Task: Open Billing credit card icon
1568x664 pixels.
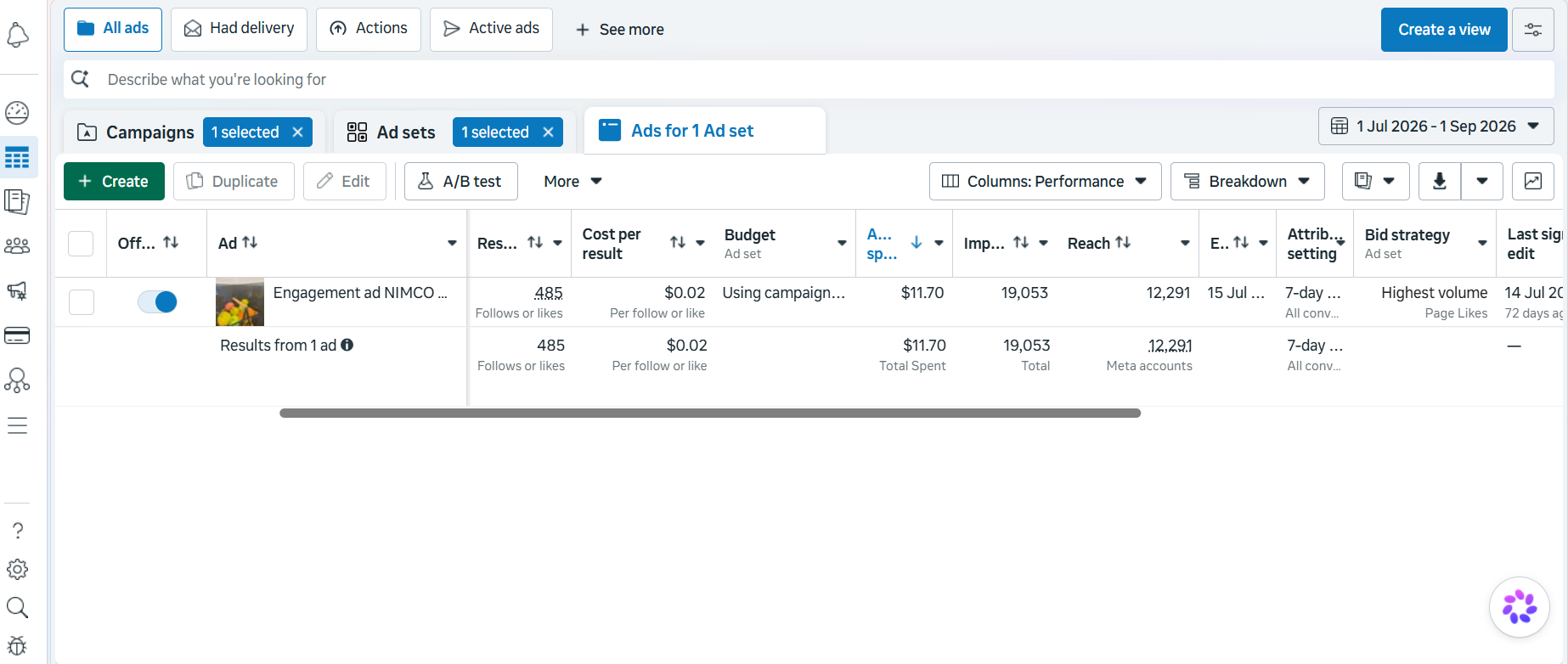Action: 17,335
